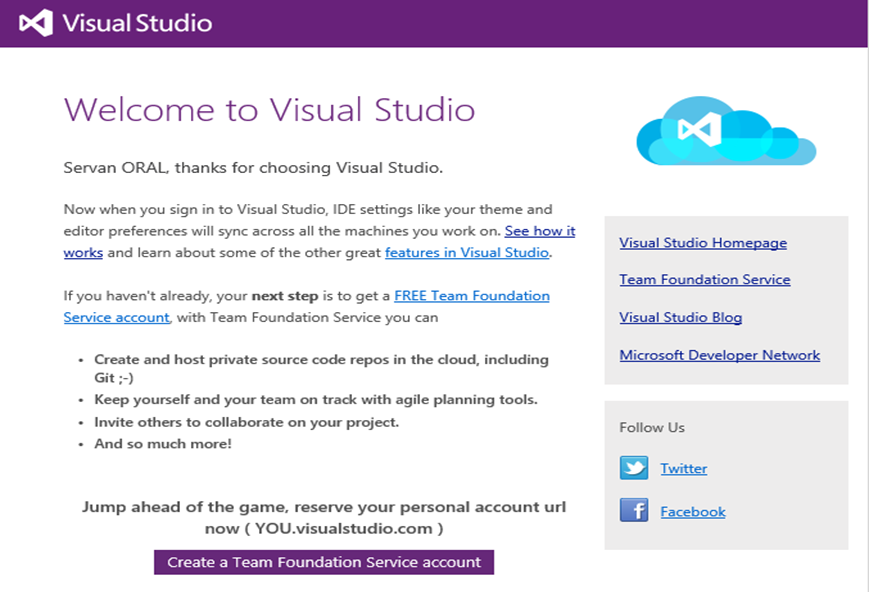Open the Microsoft Developer Network link
This screenshot has width=869, height=592.
[x=719, y=355]
